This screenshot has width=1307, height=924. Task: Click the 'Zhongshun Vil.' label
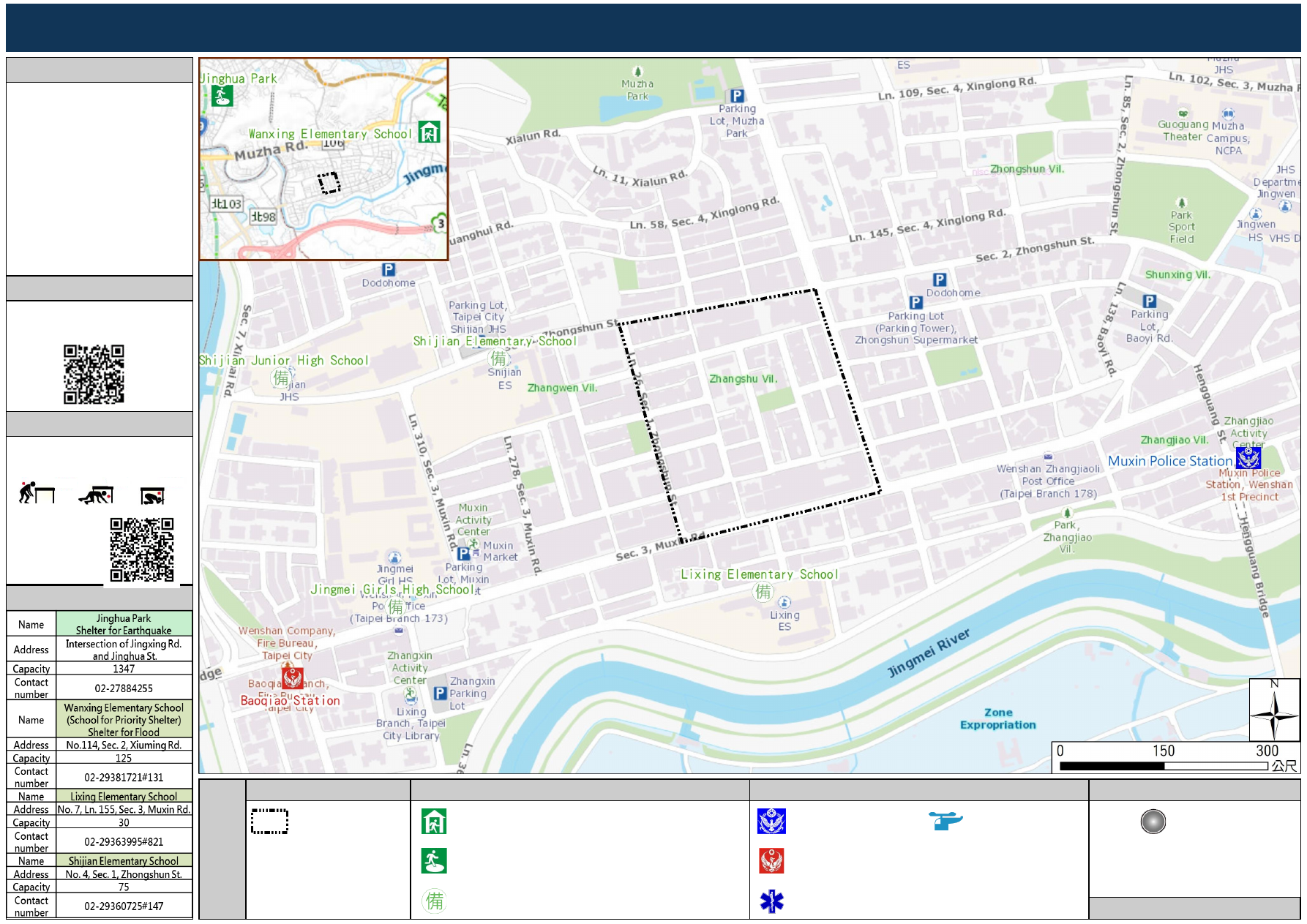[1027, 169]
